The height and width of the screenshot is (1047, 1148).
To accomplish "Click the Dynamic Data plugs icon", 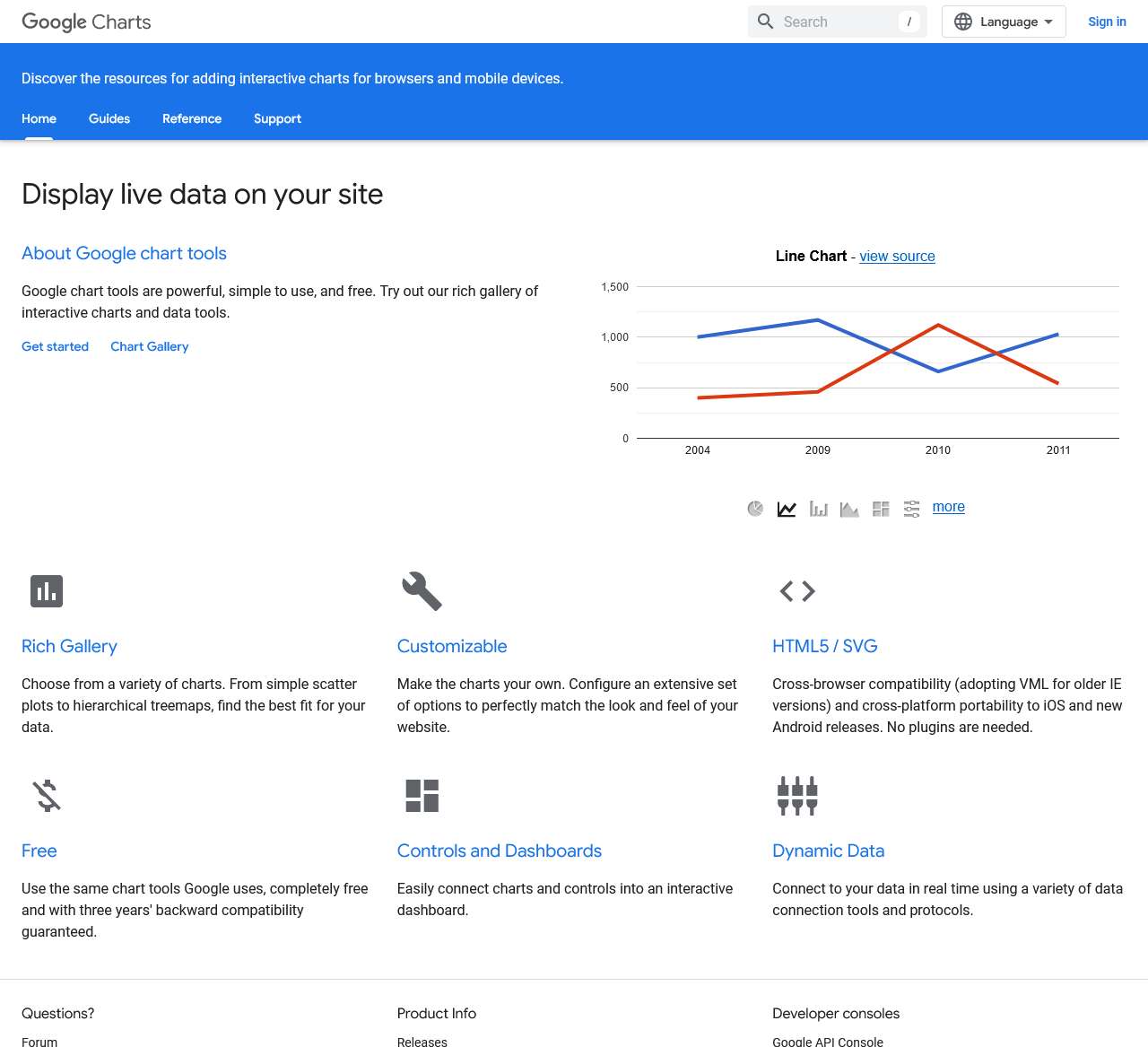I will coord(797,796).
